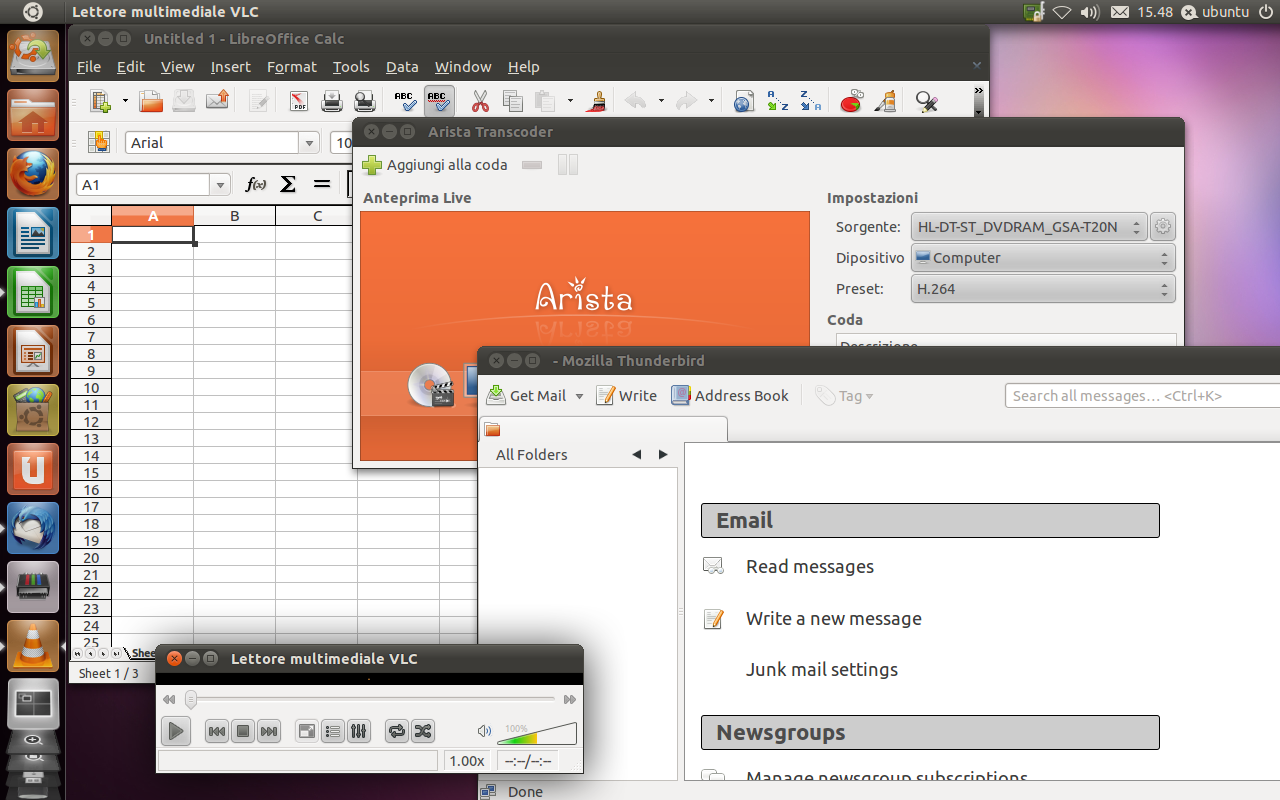Show the VLC playlist

(333, 731)
